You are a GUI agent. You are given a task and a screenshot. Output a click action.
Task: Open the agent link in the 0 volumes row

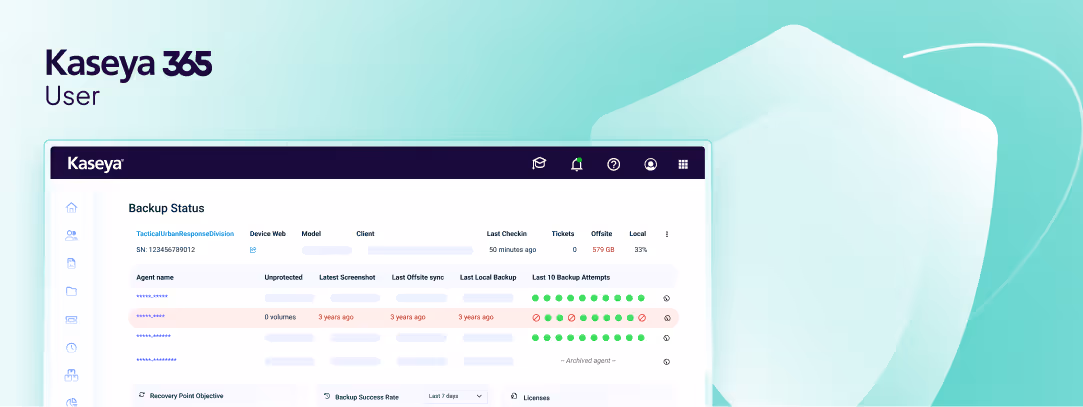[151, 316]
